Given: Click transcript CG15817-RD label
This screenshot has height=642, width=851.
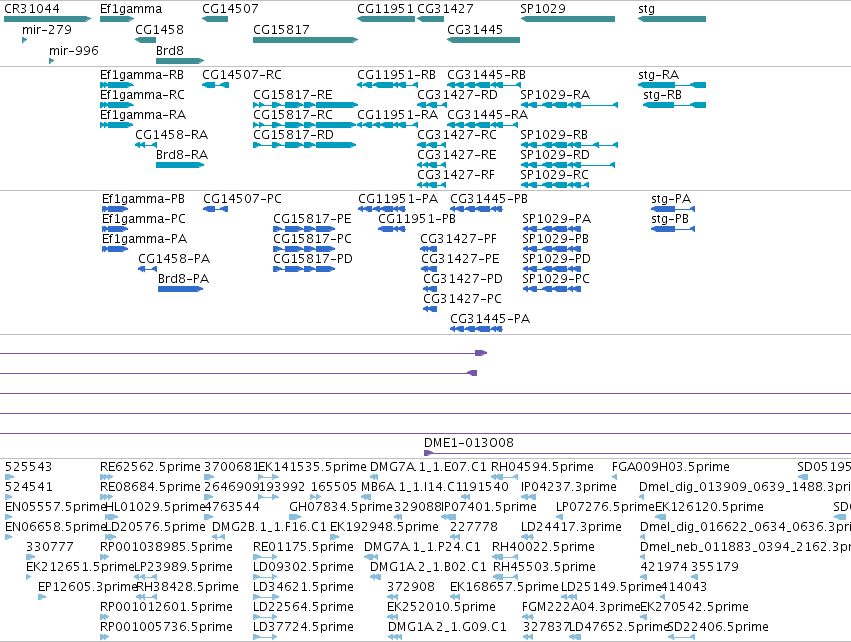Looking at the screenshot, I should coord(293,135).
